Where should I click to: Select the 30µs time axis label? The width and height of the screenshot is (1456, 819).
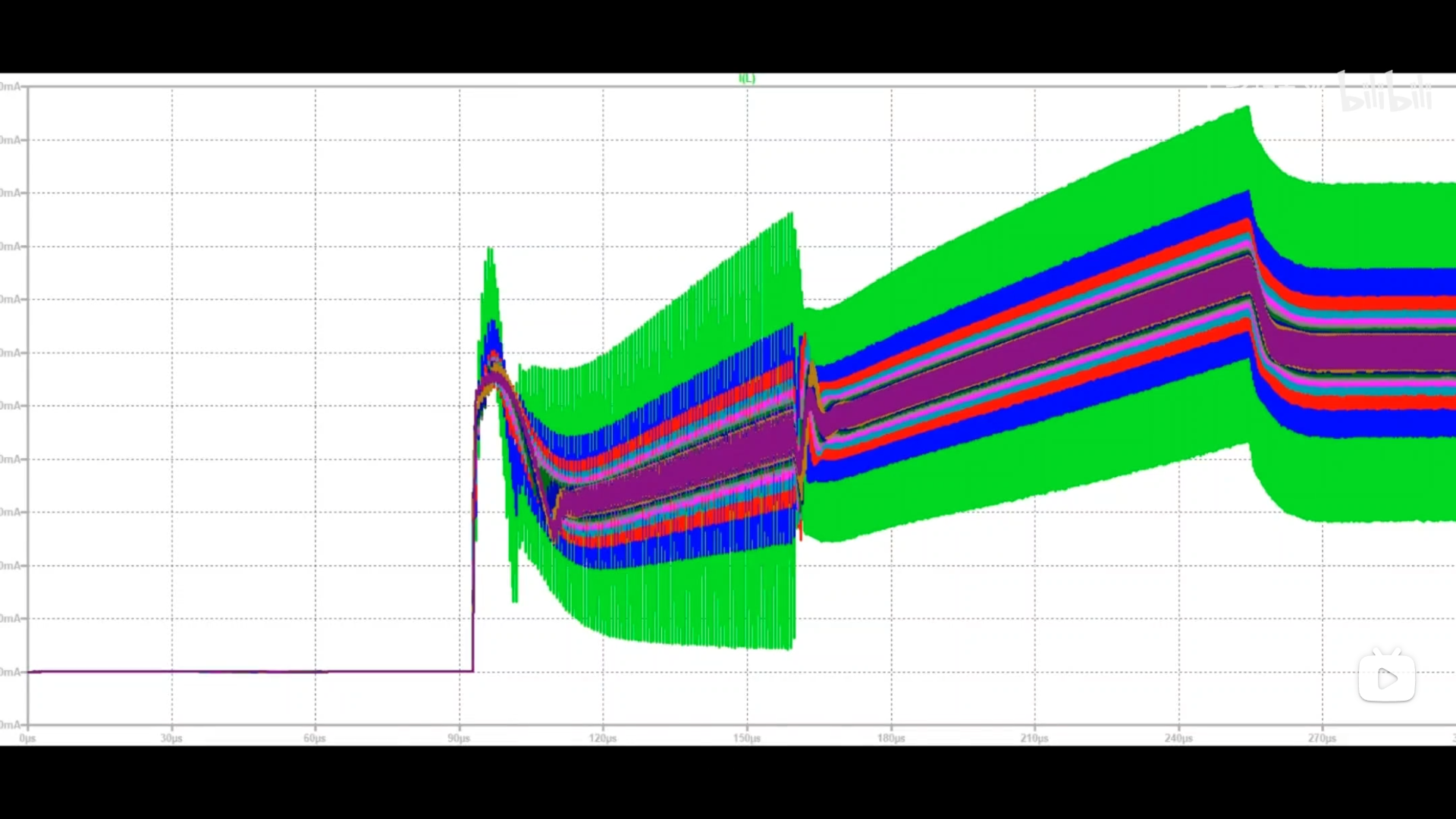pos(171,738)
